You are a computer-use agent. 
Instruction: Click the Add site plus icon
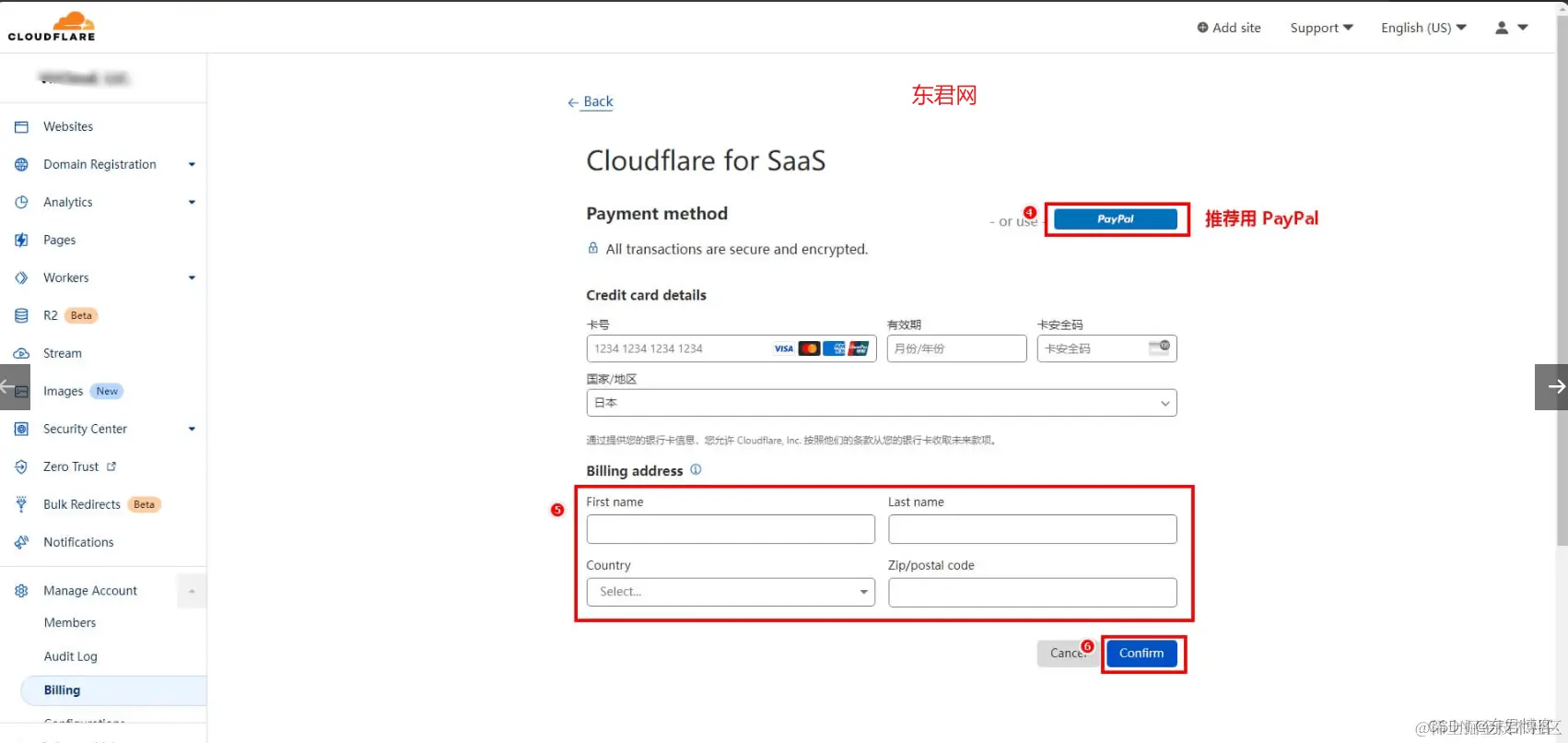[1202, 28]
